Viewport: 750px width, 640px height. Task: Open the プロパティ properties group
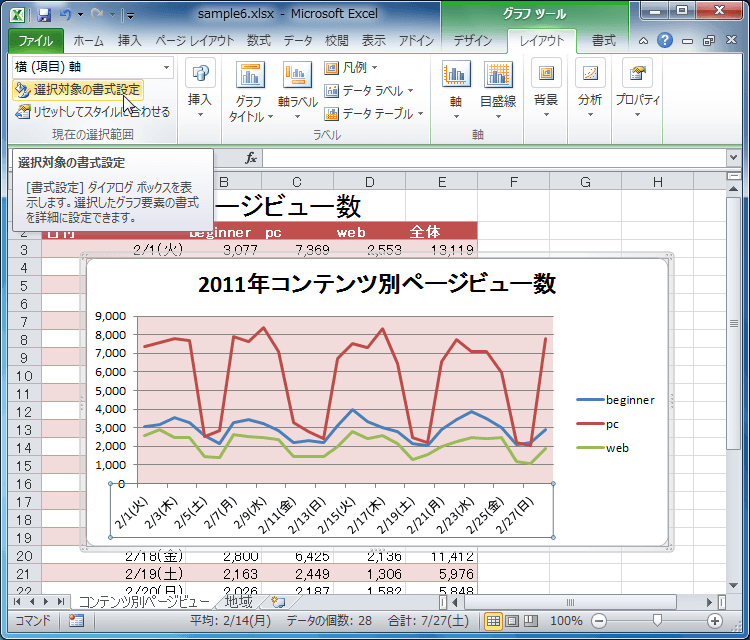[x=637, y=88]
